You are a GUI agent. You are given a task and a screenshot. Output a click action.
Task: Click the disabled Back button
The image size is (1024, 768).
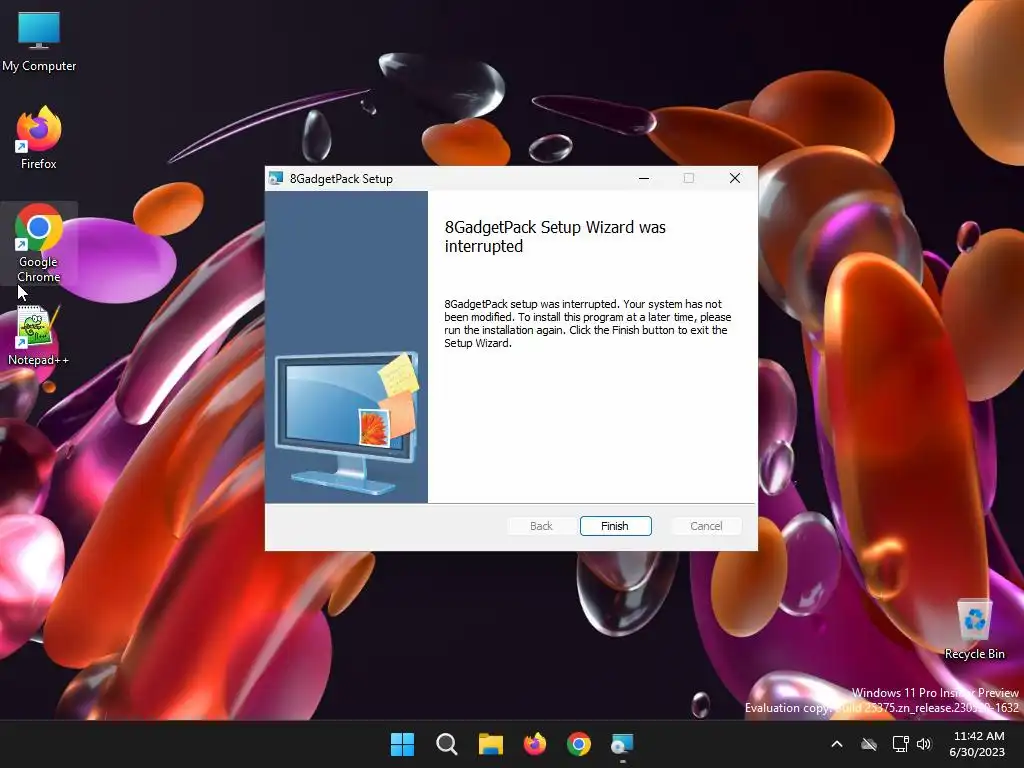541,526
